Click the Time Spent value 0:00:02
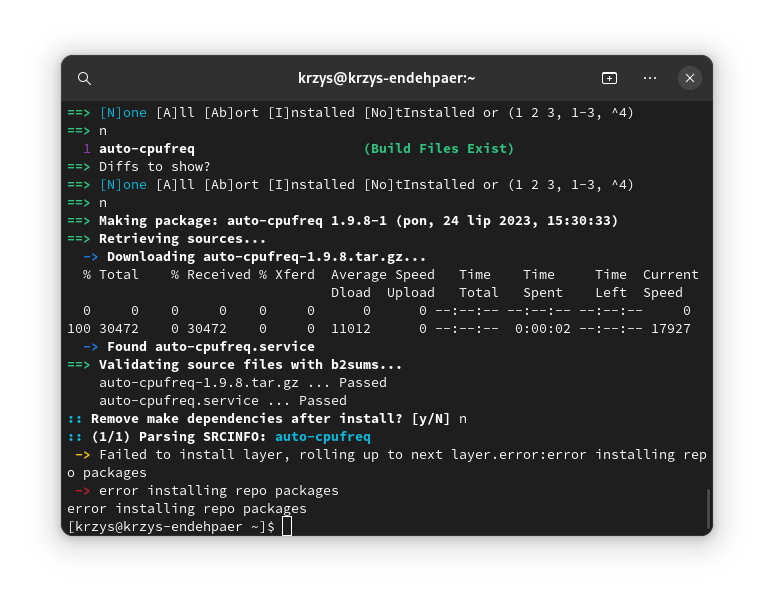The image size is (774, 603). point(542,329)
